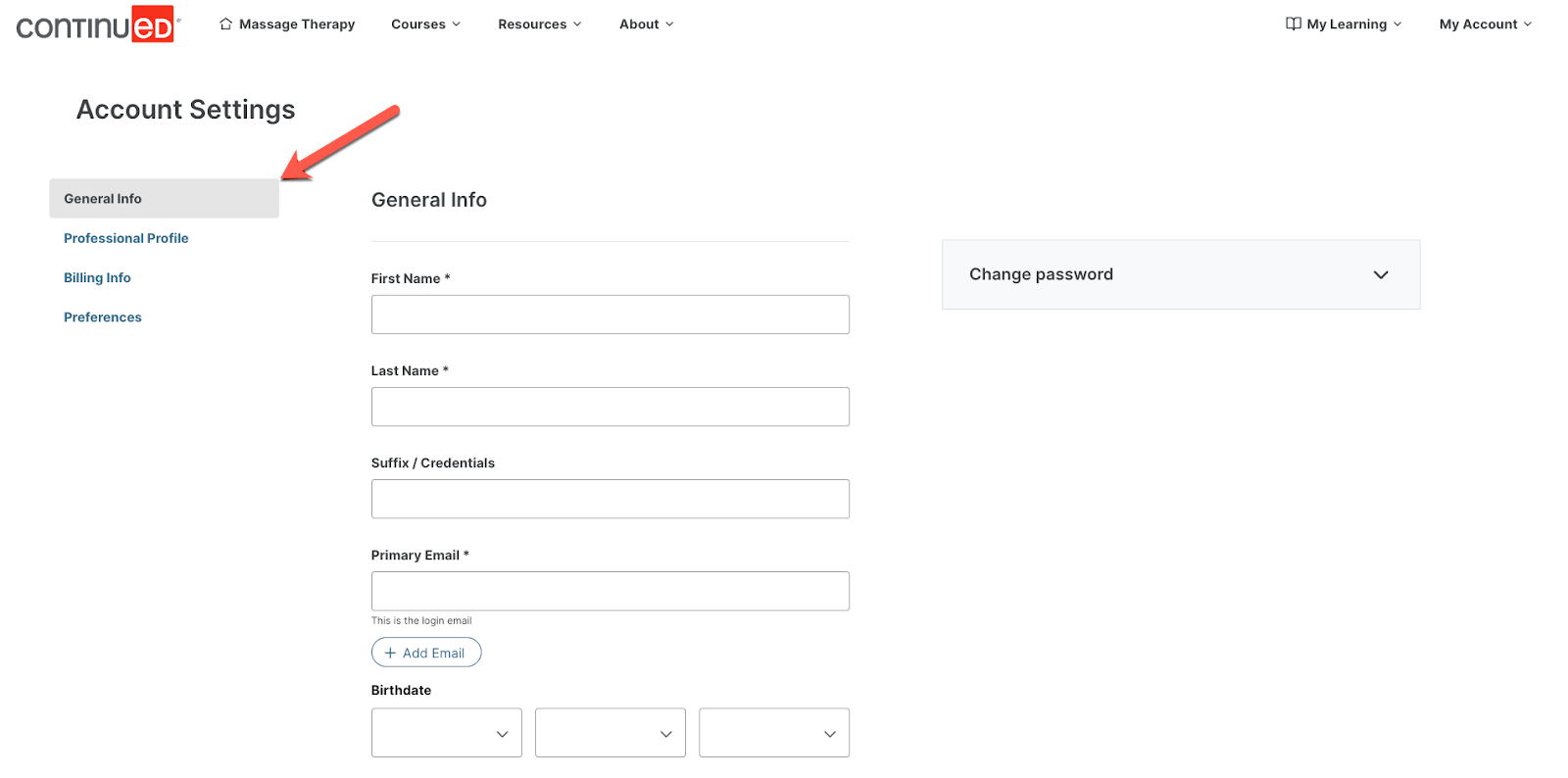Viewport: 1568px width, 778px height.
Task: Open the Billing Info section
Action: click(97, 277)
